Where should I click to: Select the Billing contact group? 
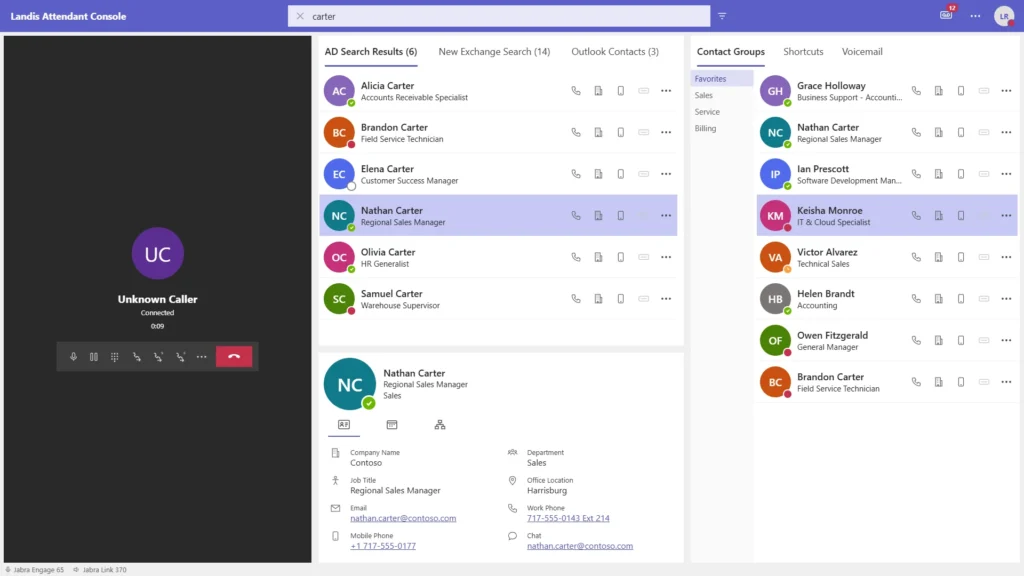point(721,129)
